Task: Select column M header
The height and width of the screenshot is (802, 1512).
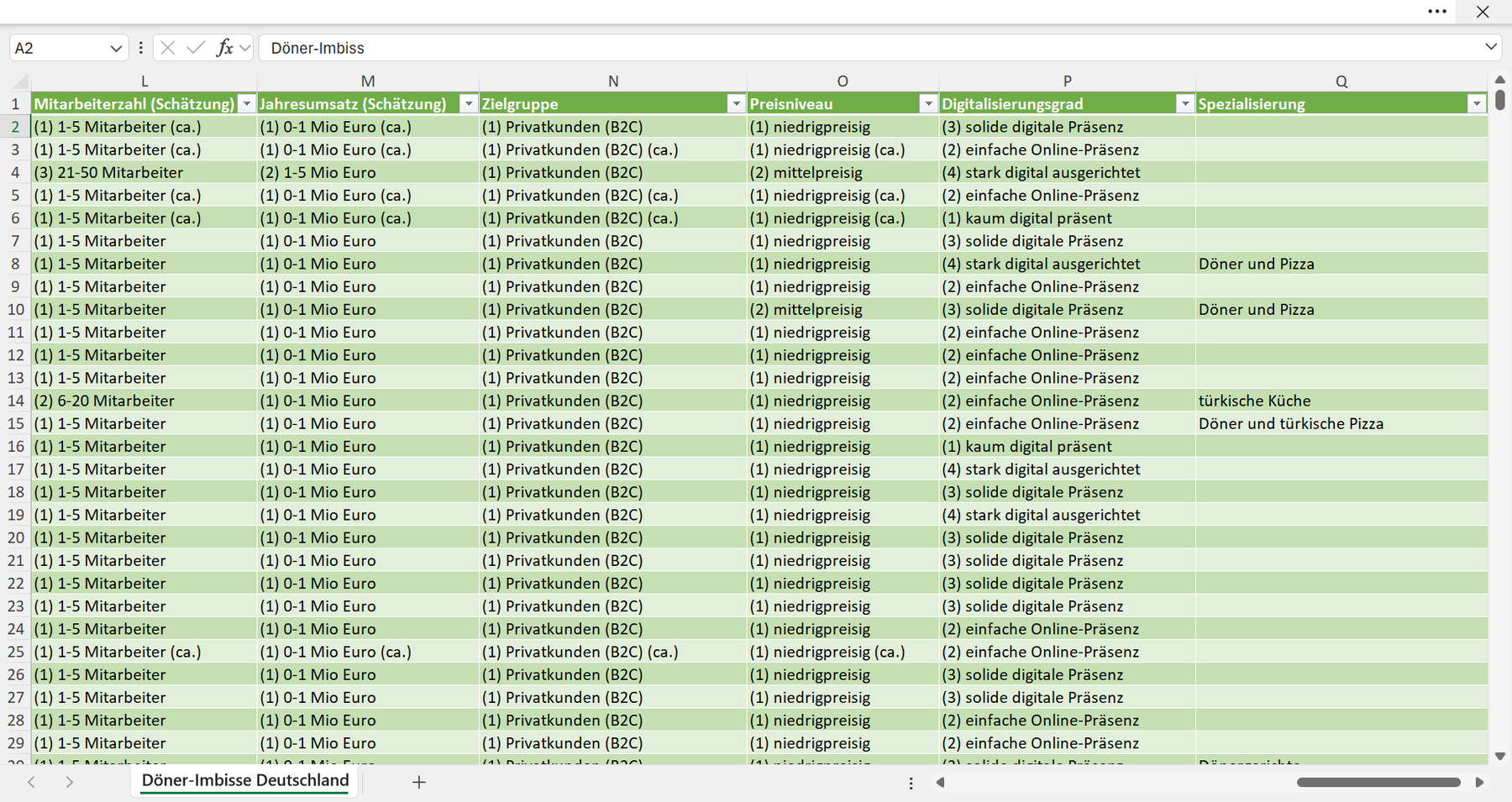Action: tap(368, 81)
